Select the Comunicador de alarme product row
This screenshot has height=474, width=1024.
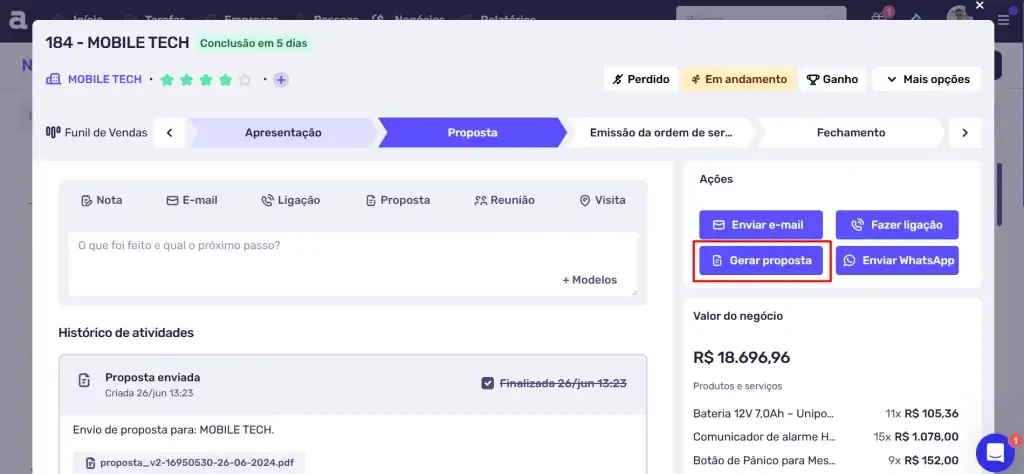(x=825, y=437)
